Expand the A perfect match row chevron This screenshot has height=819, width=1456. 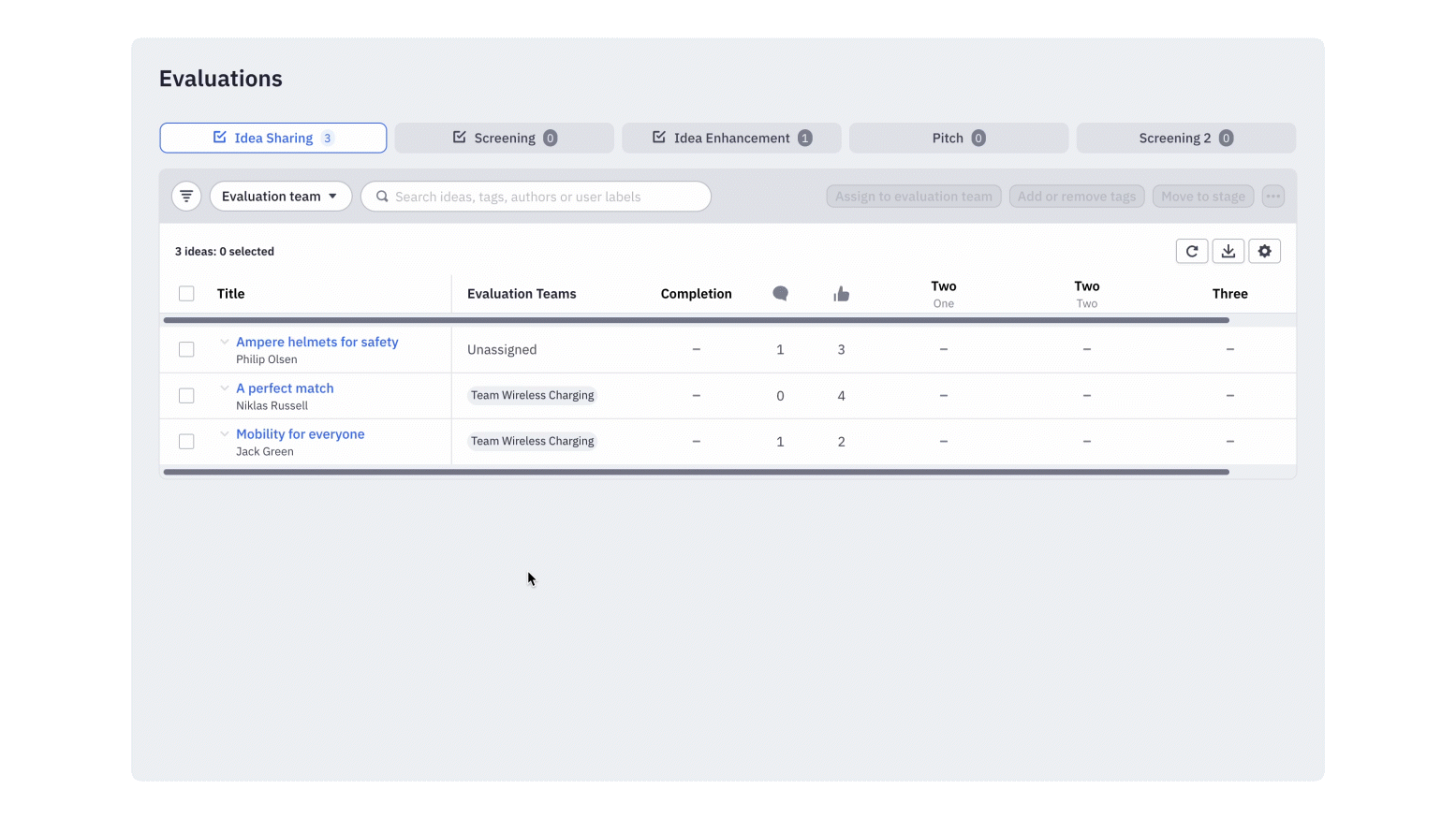coord(224,388)
